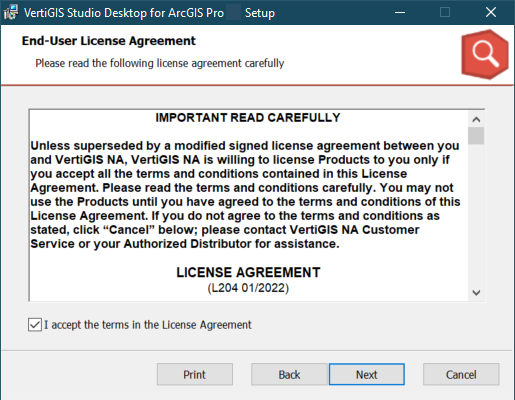
Task: Click the 'LICENSE AGREEMENT' title in the text
Action: pos(248,272)
